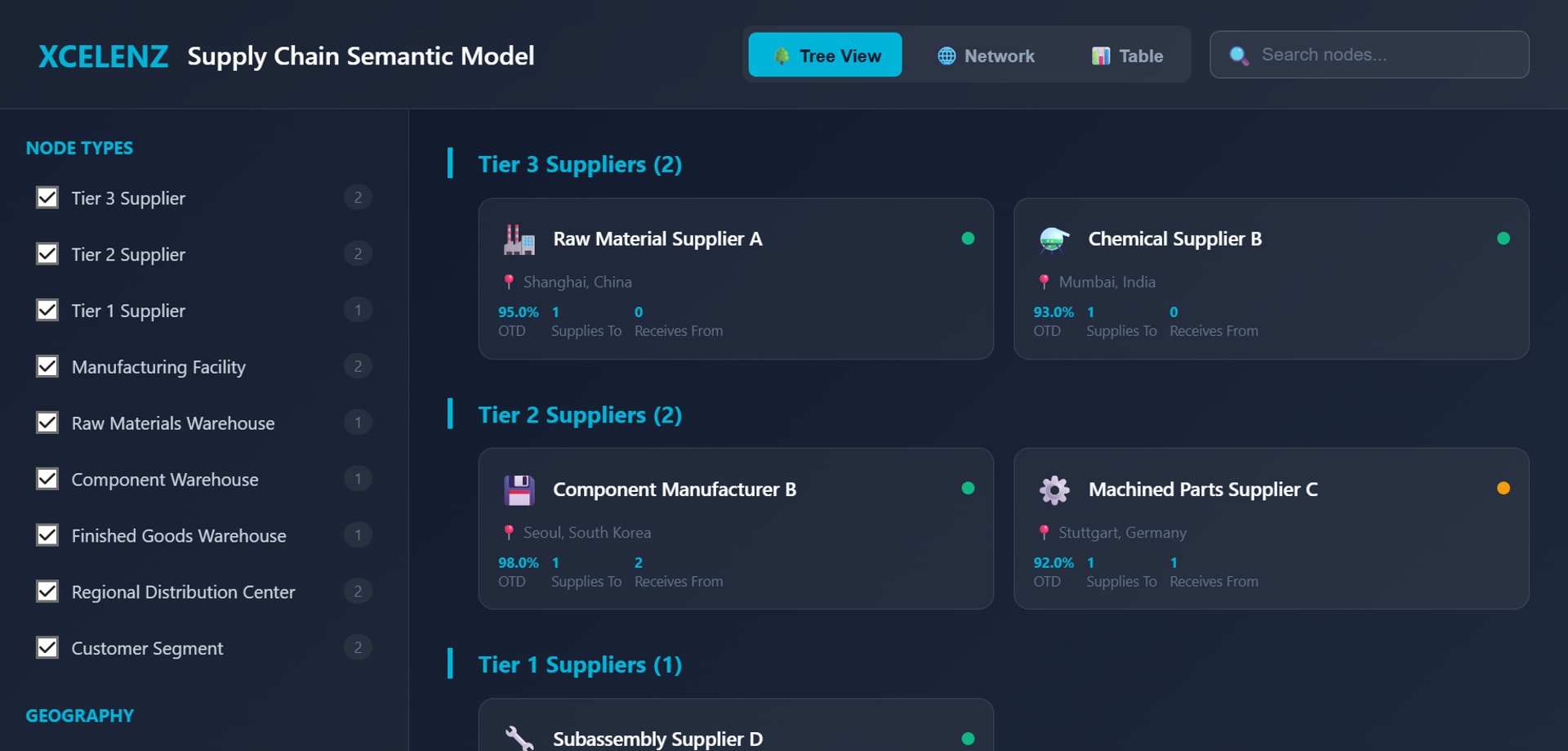Uncheck the Tier 3 Supplier checkbox
The height and width of the screenshot is (751, 1568).
(x=47, y=198)
